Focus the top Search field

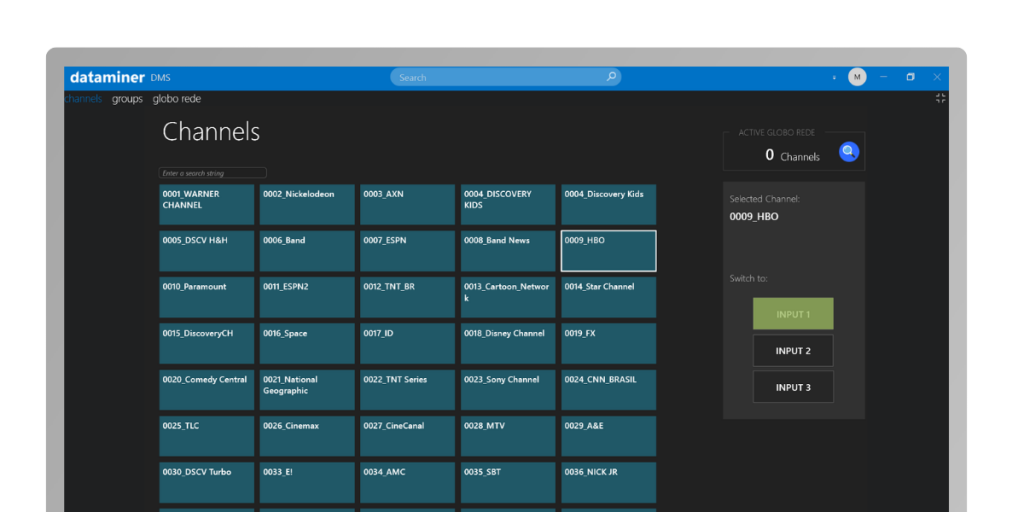[x=505, y=77]
